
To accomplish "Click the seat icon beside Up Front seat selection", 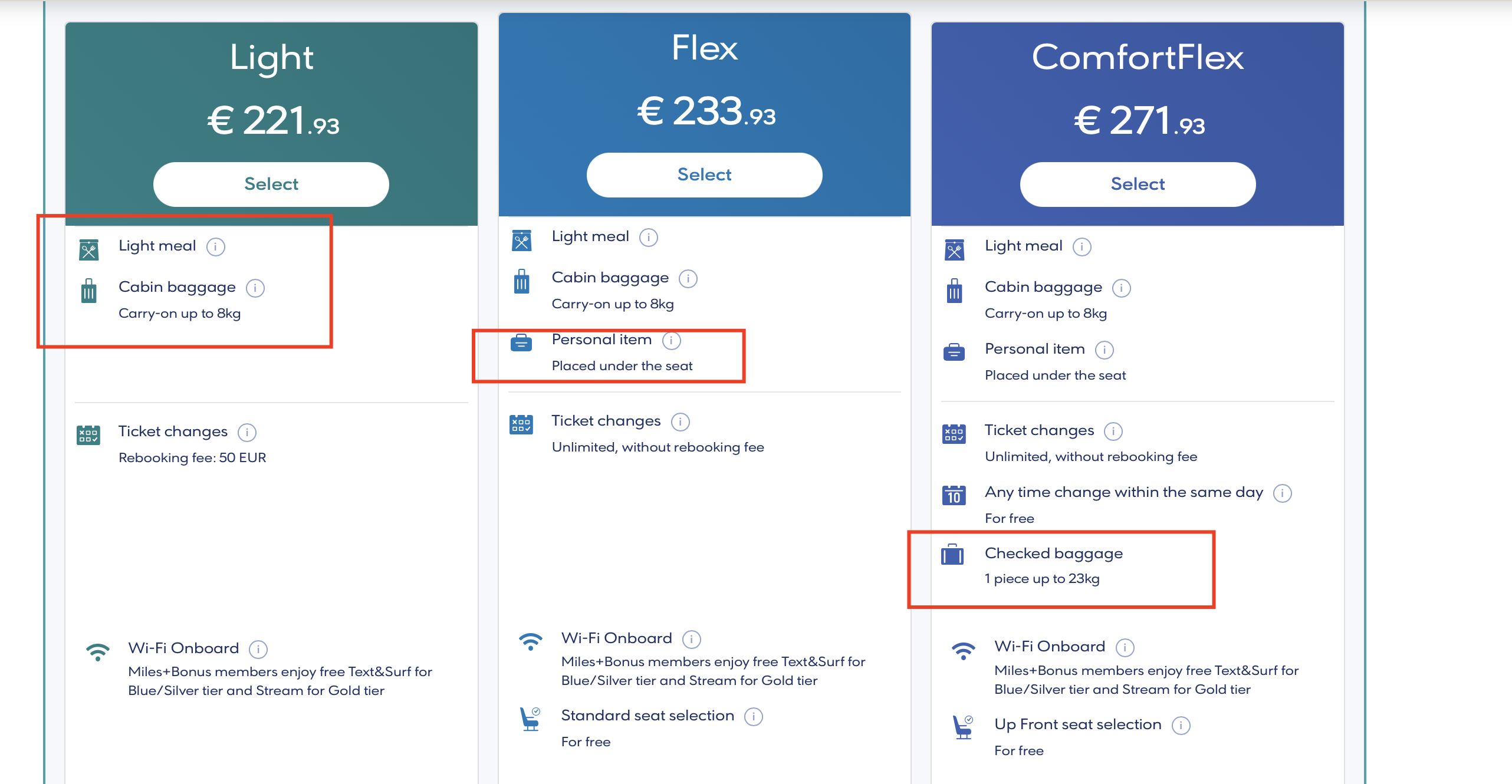I will tap(963, 727).
